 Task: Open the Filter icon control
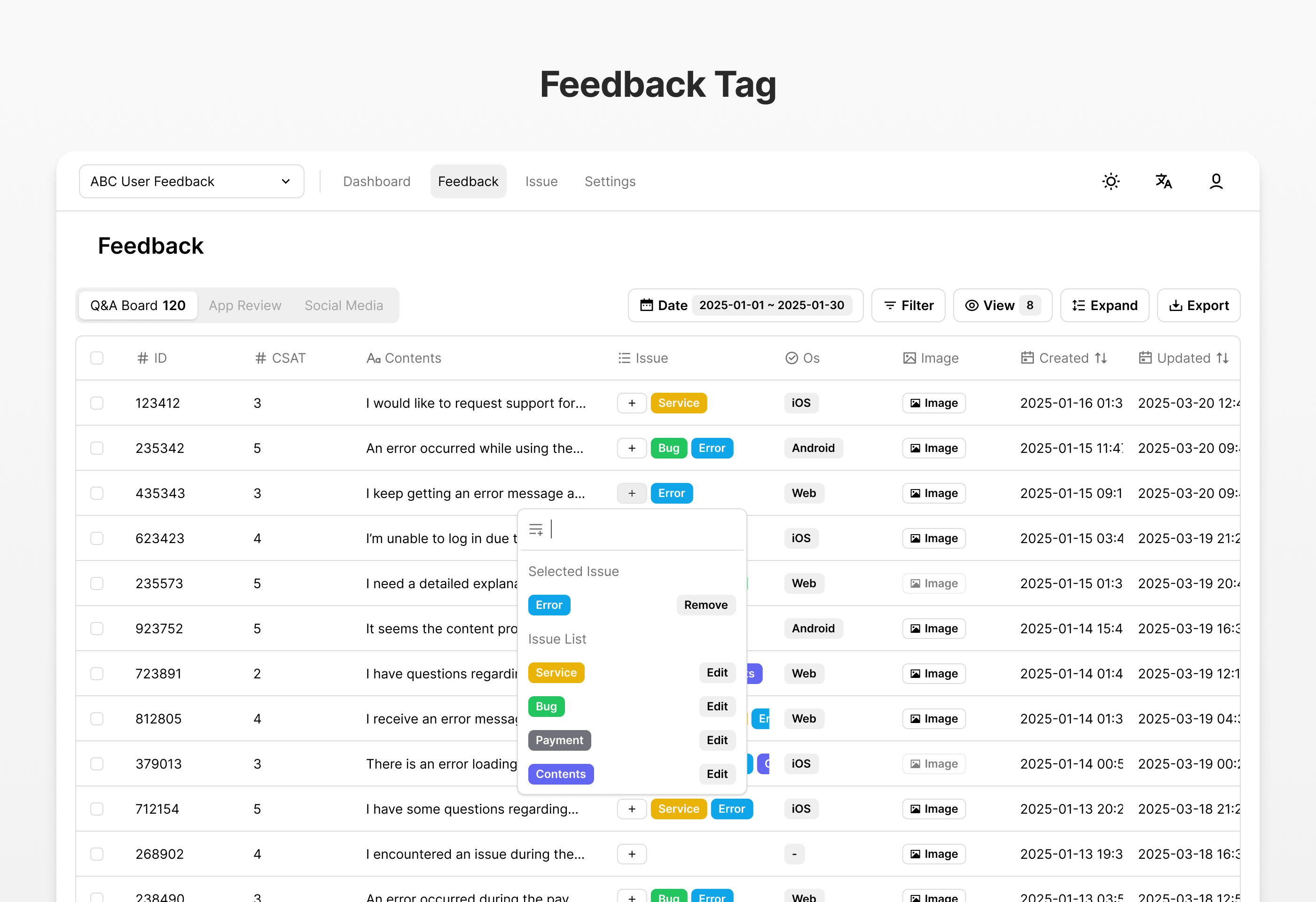click(x=889, y=305)
